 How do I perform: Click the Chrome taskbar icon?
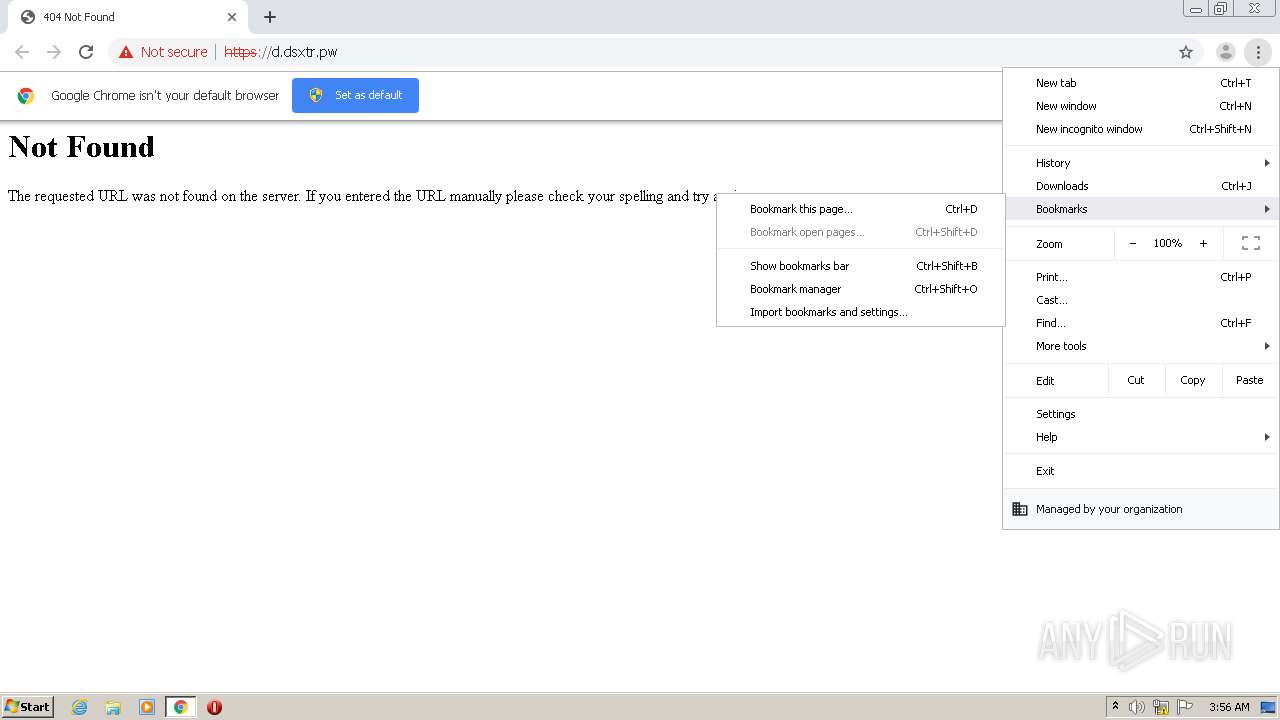180,707
